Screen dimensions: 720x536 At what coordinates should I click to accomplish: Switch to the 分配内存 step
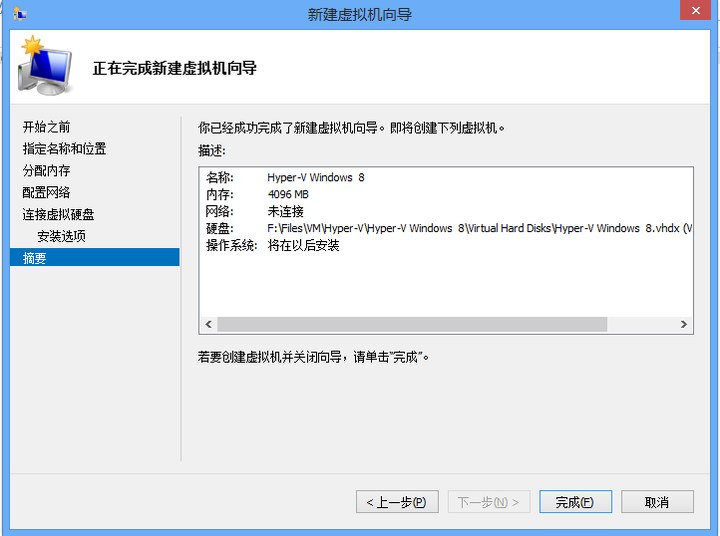pyautogui.click(x=46, y=170)
